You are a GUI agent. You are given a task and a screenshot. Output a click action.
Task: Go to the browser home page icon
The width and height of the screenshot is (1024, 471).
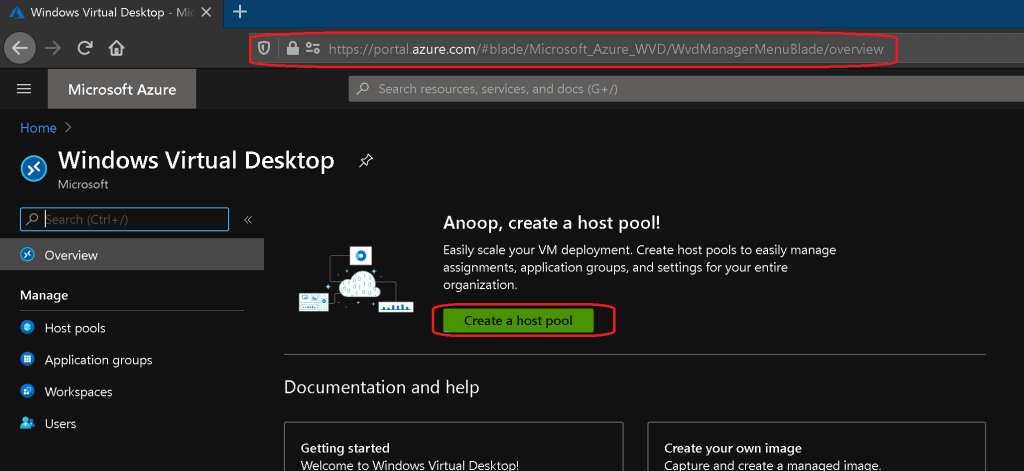click(x=116, y=48)
